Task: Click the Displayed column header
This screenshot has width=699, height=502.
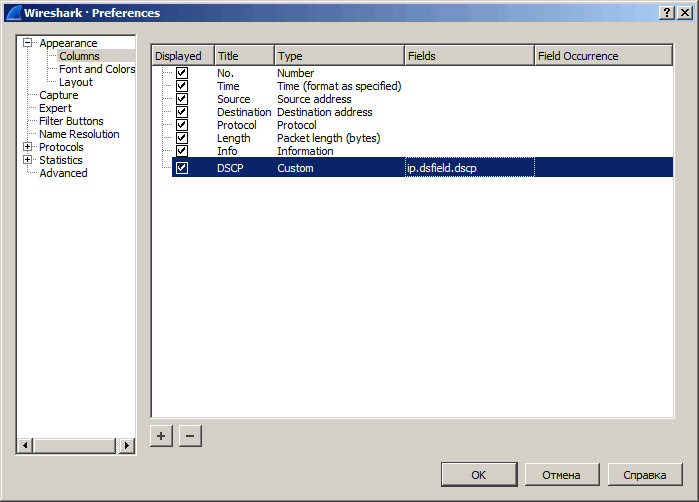Action: point(183,56)
